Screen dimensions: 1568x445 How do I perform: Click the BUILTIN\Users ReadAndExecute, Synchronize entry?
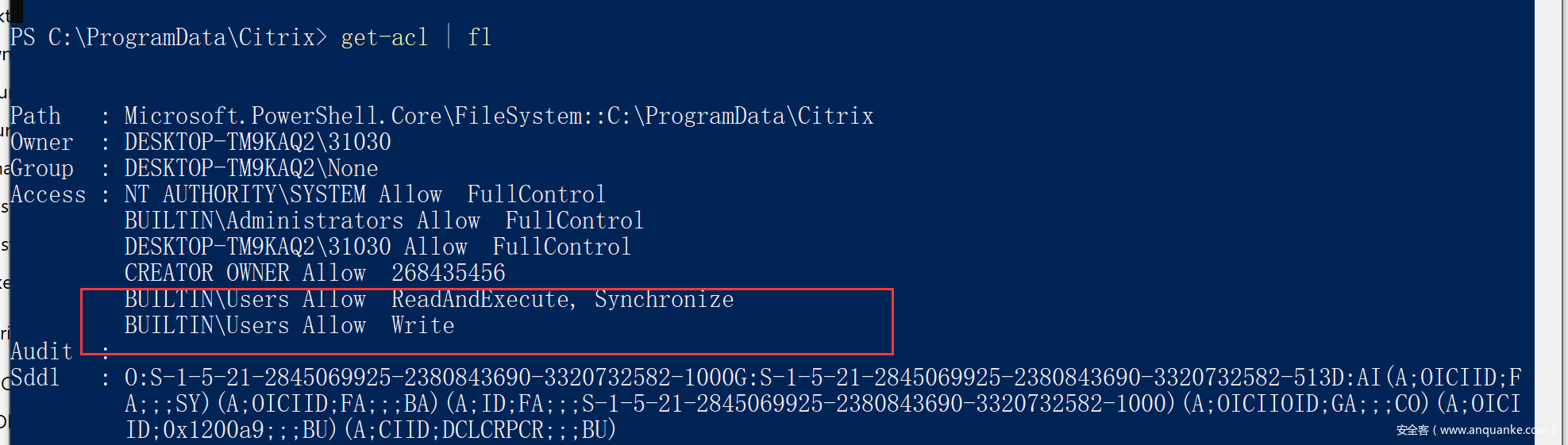[429, 299]
